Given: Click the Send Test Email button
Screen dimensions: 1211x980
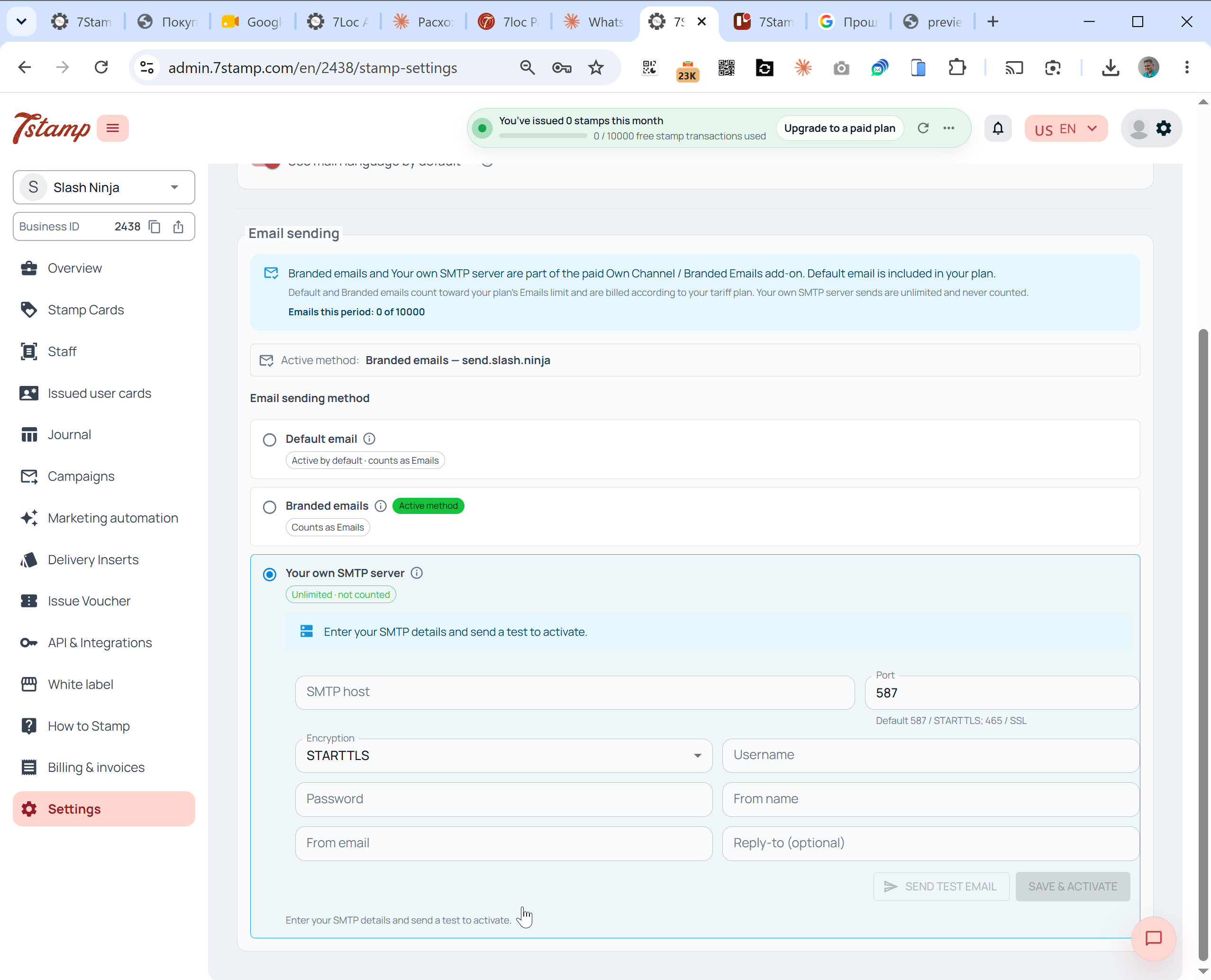Looking at the screenshot, I should 941,886.
